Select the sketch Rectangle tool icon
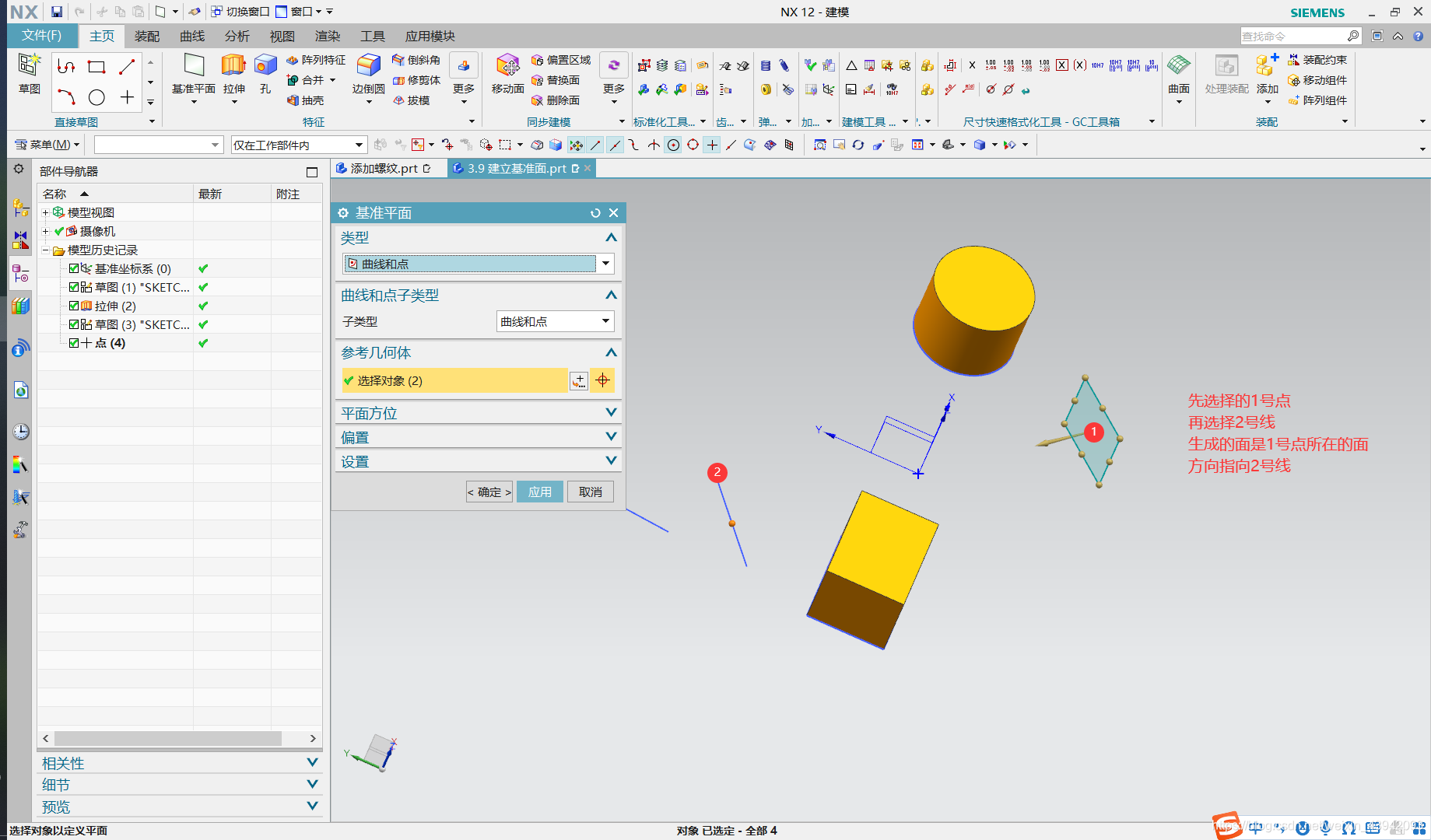Viewport: 1431px width, 840px height. point(96,67)
